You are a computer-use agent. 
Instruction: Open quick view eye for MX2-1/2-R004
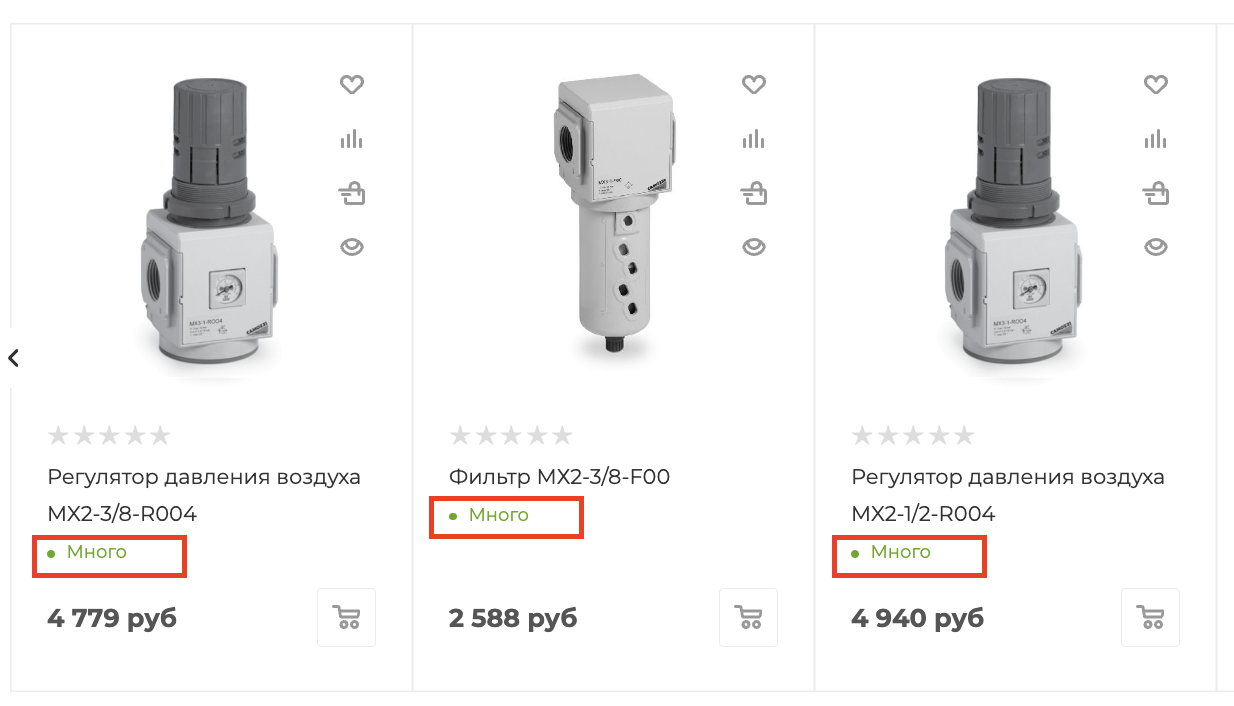click(x=1155, y=246)
